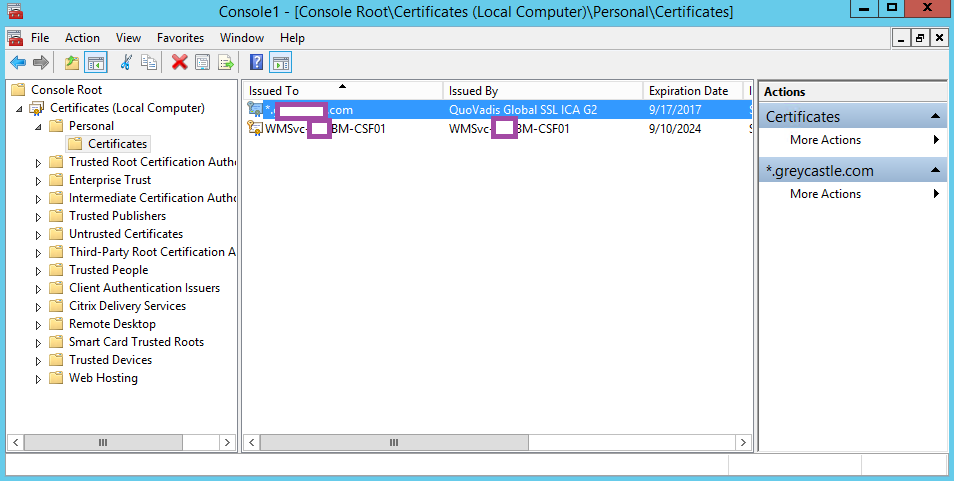Expand the Untrusted Certificates node

[x=38, y=235]
